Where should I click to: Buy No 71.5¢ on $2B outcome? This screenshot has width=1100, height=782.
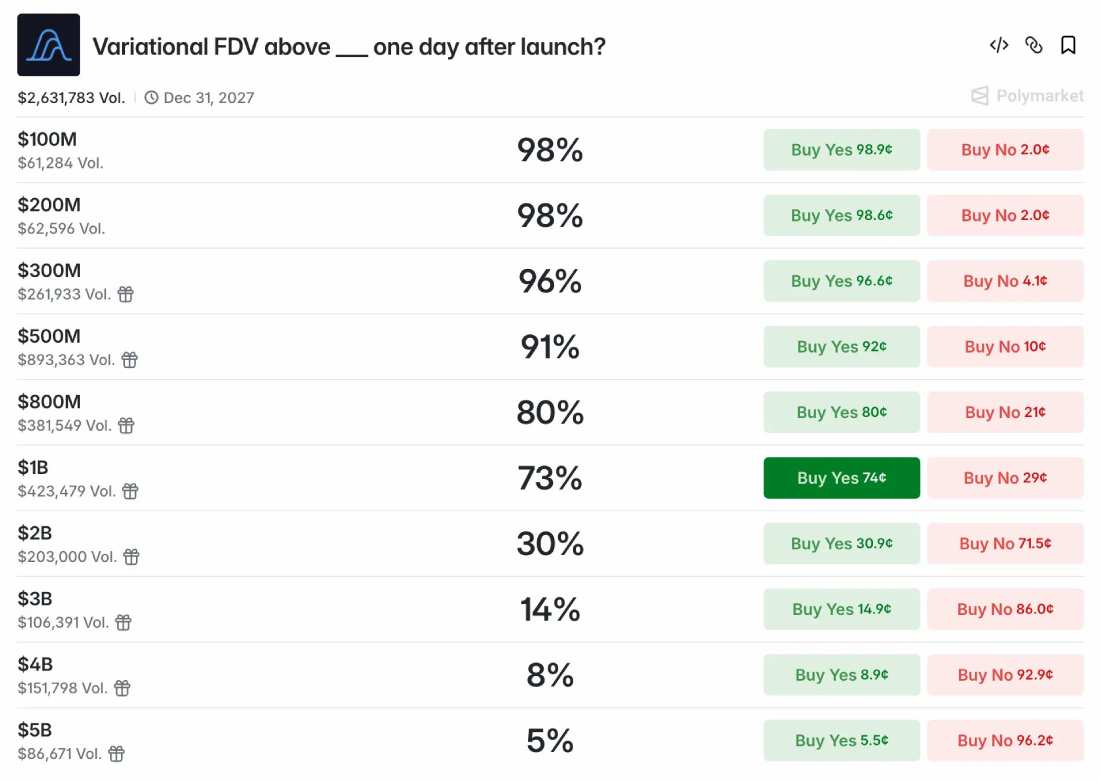coord(1005,544)
